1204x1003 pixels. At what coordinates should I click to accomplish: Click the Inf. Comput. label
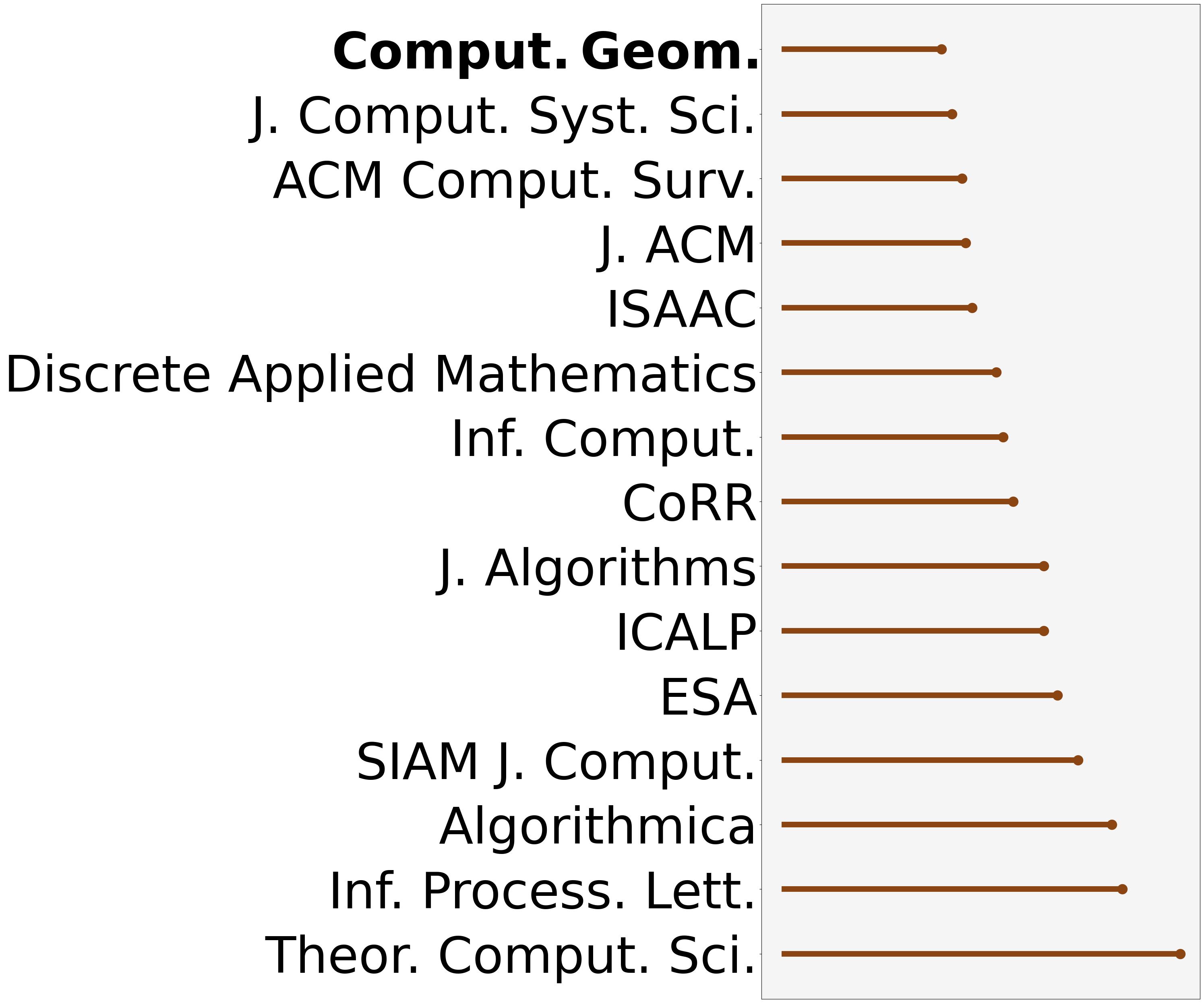pos(604,439)
